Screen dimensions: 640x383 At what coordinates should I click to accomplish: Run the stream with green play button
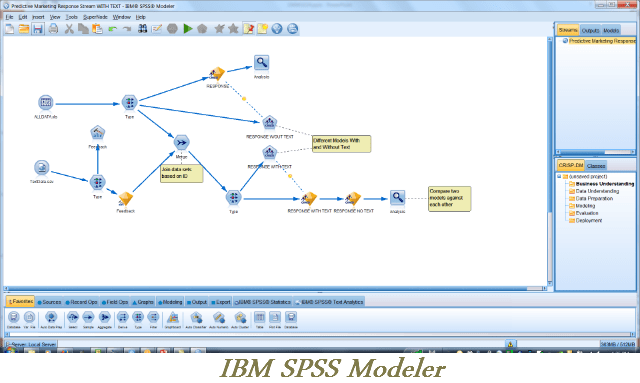point(188,29)
